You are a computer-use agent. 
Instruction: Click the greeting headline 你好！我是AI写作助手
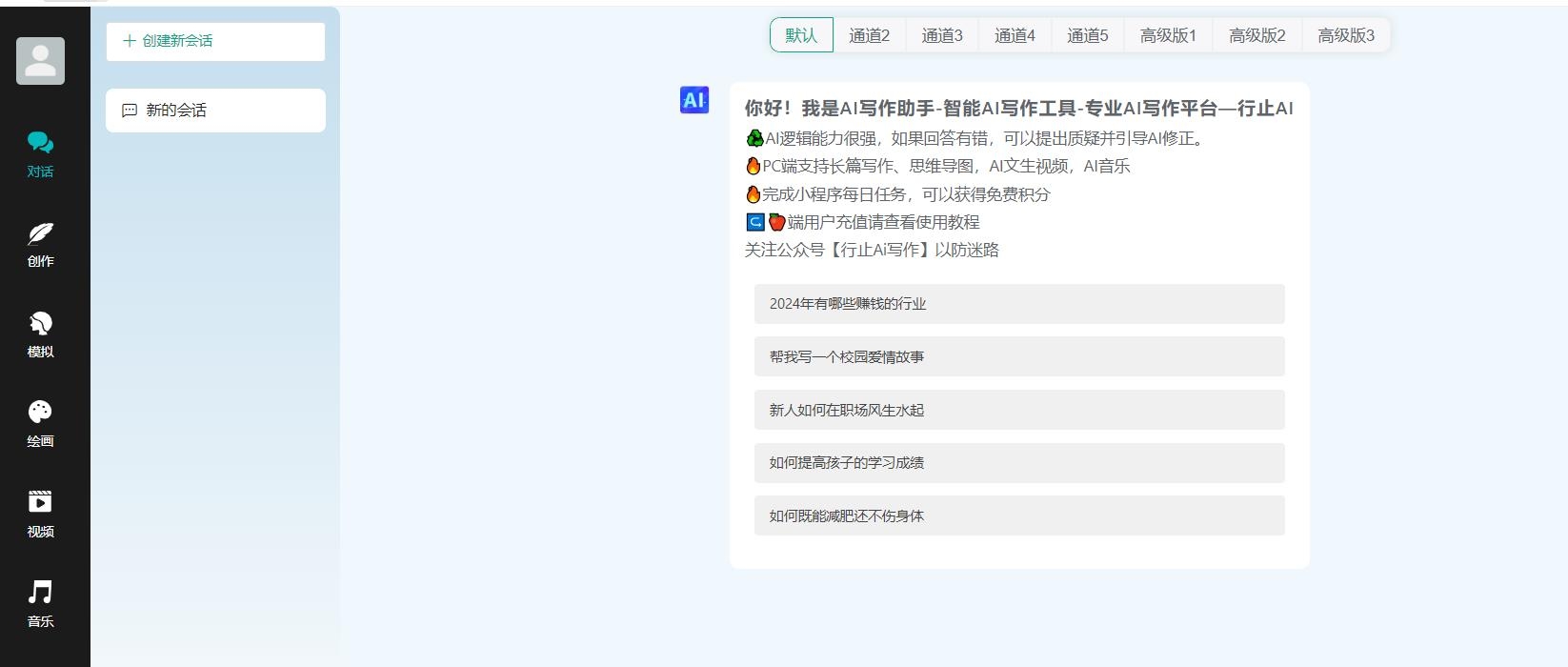[1018, 109]
